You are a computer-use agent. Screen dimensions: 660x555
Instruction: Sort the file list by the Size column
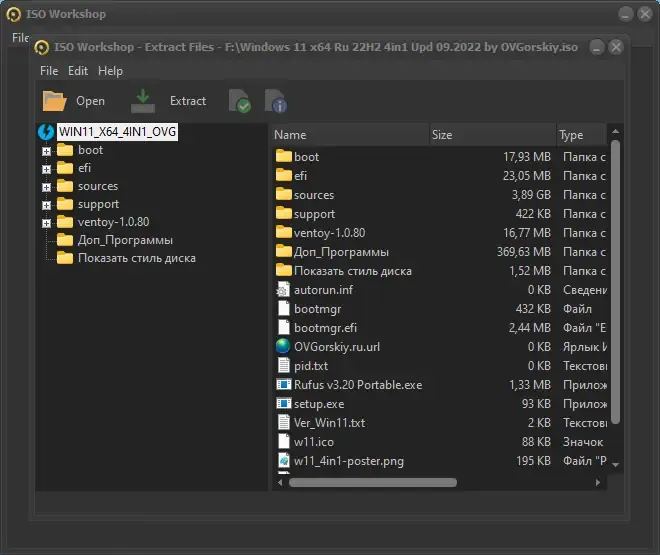click(x=492, y=135)
